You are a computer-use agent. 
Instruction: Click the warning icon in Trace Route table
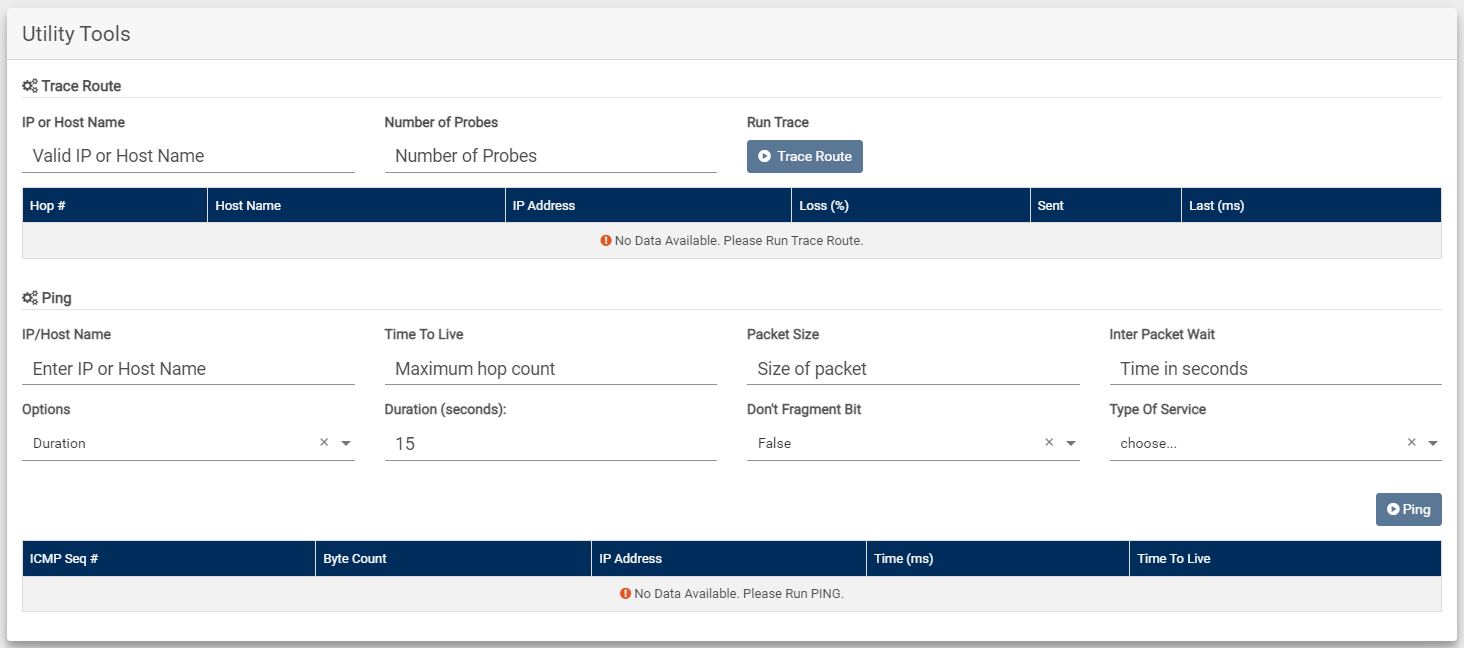(606, 240)
